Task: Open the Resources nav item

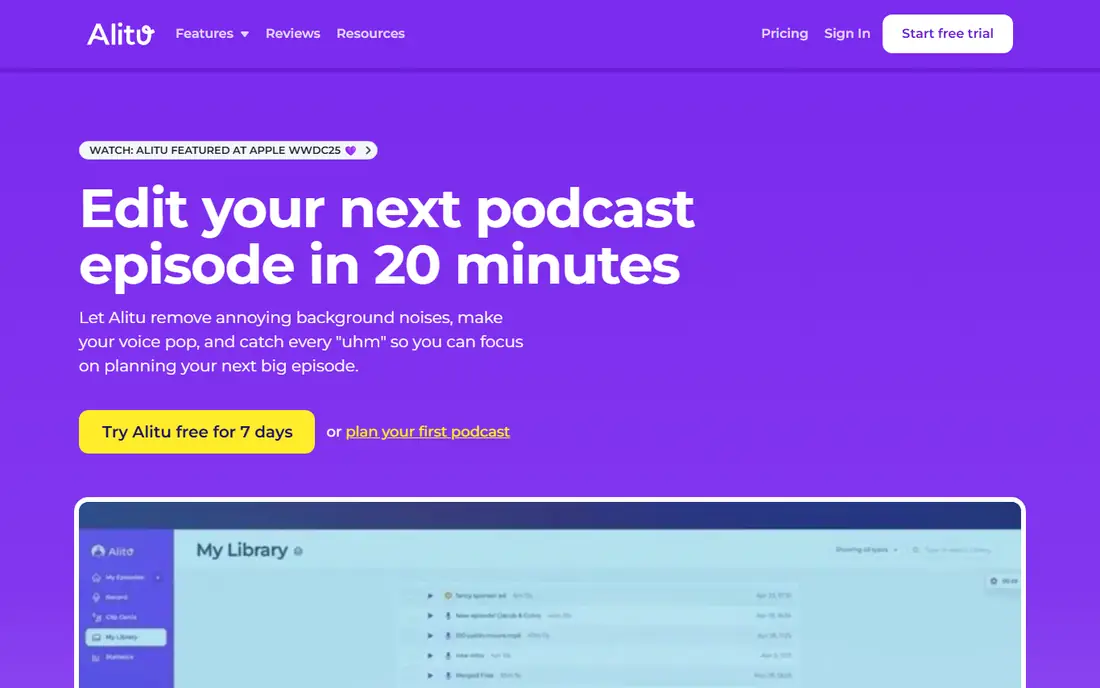Action: pyautogui.click(x=370, y=34)
